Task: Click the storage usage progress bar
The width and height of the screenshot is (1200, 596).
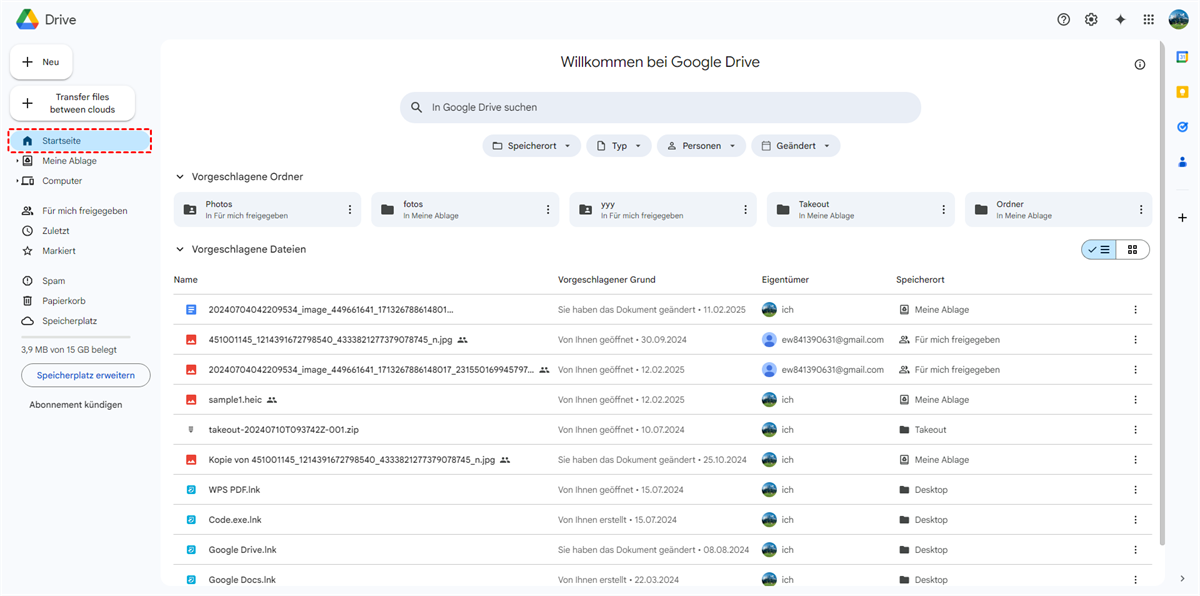Action: point(76,337)
